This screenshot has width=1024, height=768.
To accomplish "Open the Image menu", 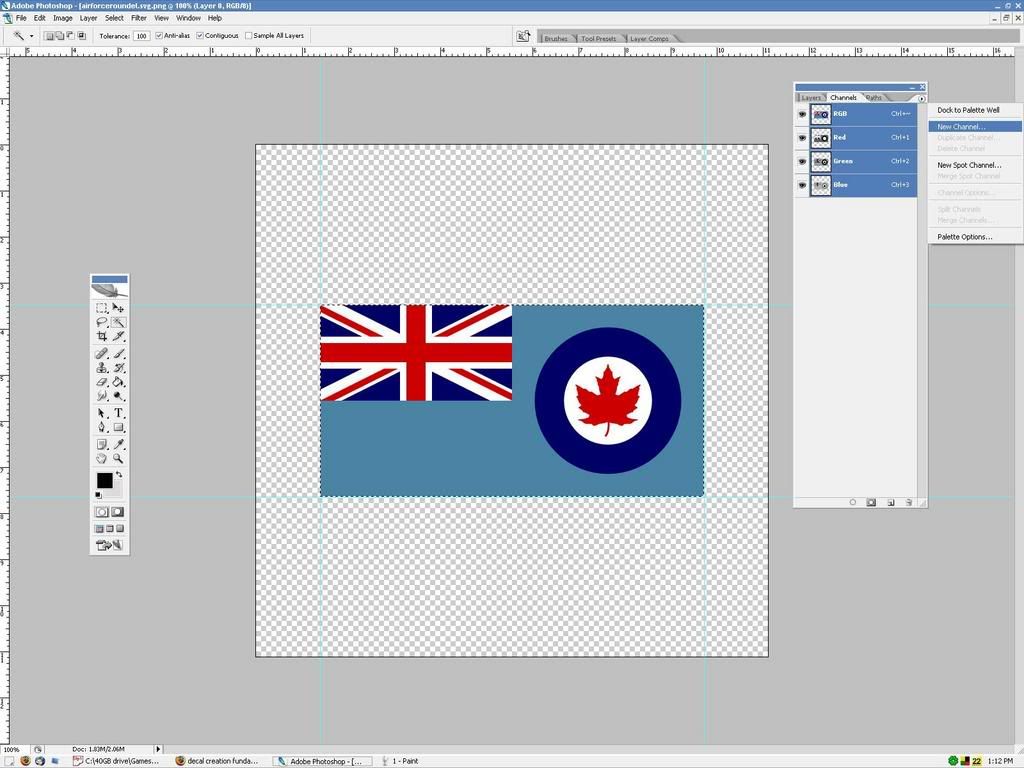I will [x=63, y=18].
